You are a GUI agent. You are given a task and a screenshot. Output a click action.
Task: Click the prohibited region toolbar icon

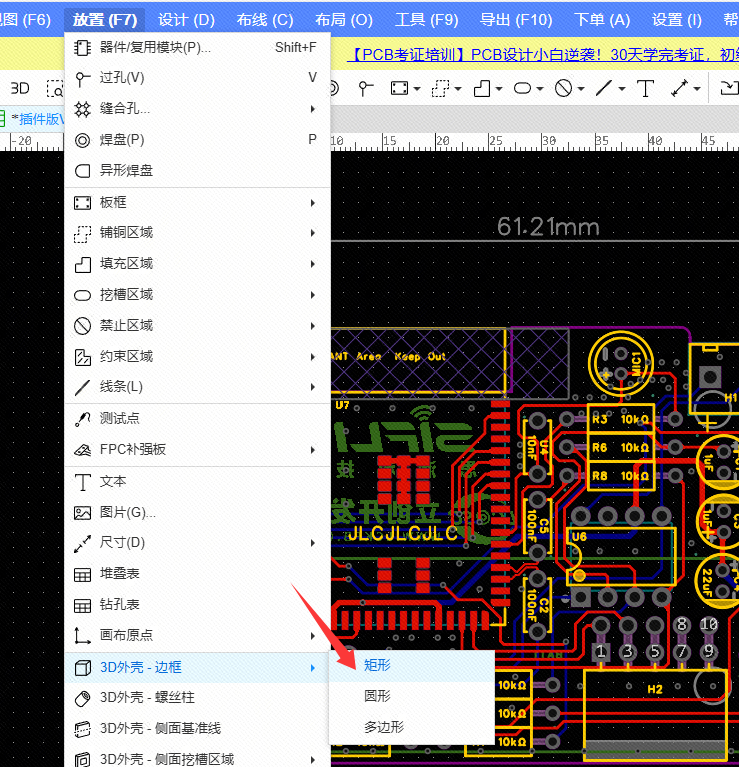[x=563, y=89]
